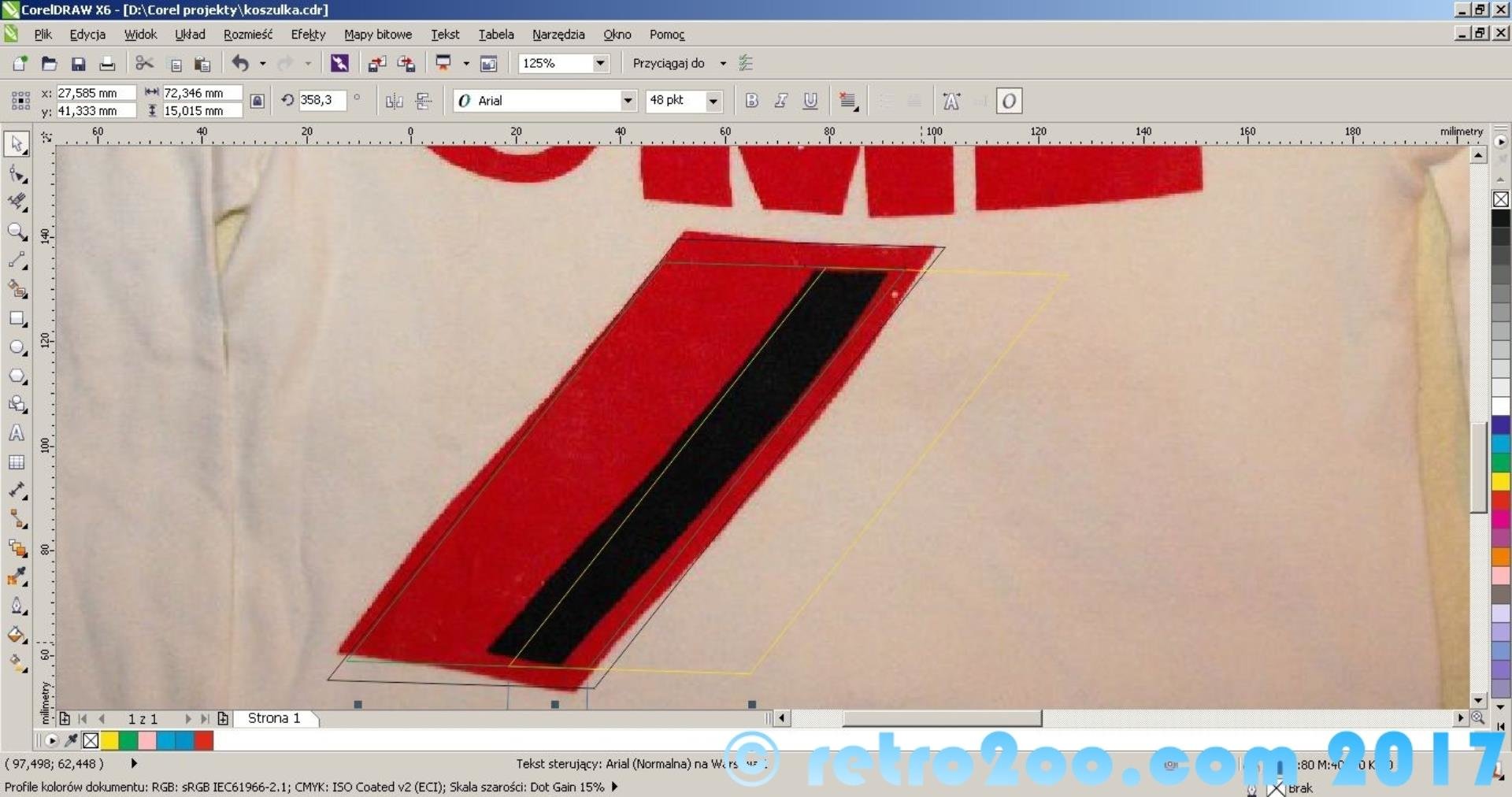
Task: Click the Strona 1 page tab
Action: pos(274,718)
